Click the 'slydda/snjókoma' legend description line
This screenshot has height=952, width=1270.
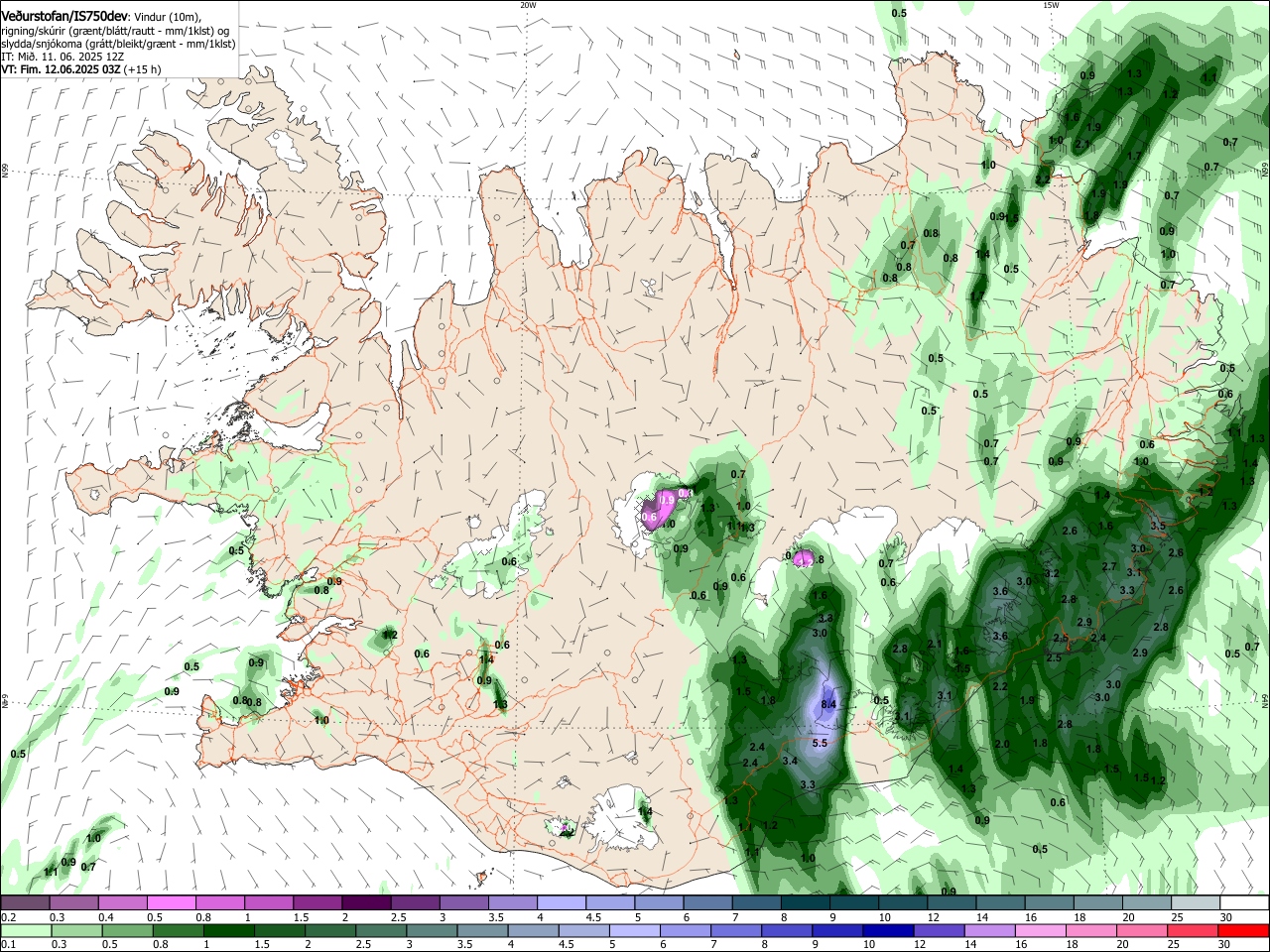click(x=118, y=44)
